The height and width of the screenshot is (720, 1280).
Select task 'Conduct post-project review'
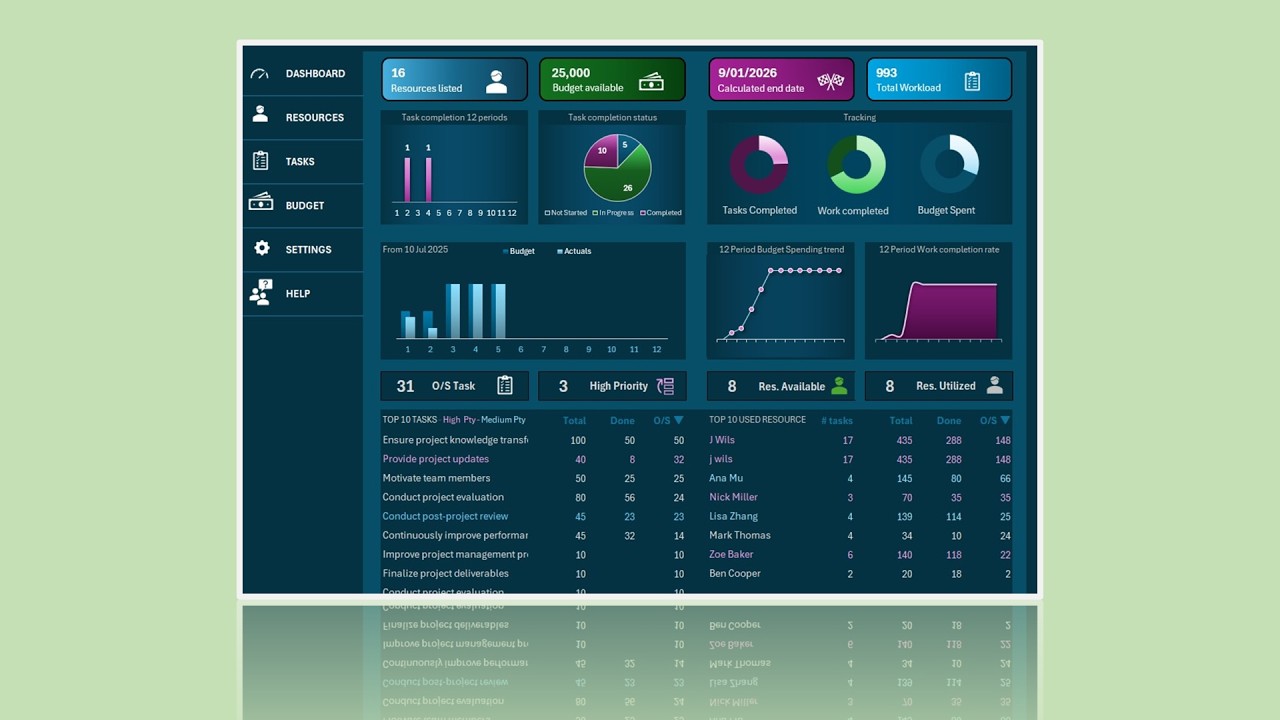point(445,516)
